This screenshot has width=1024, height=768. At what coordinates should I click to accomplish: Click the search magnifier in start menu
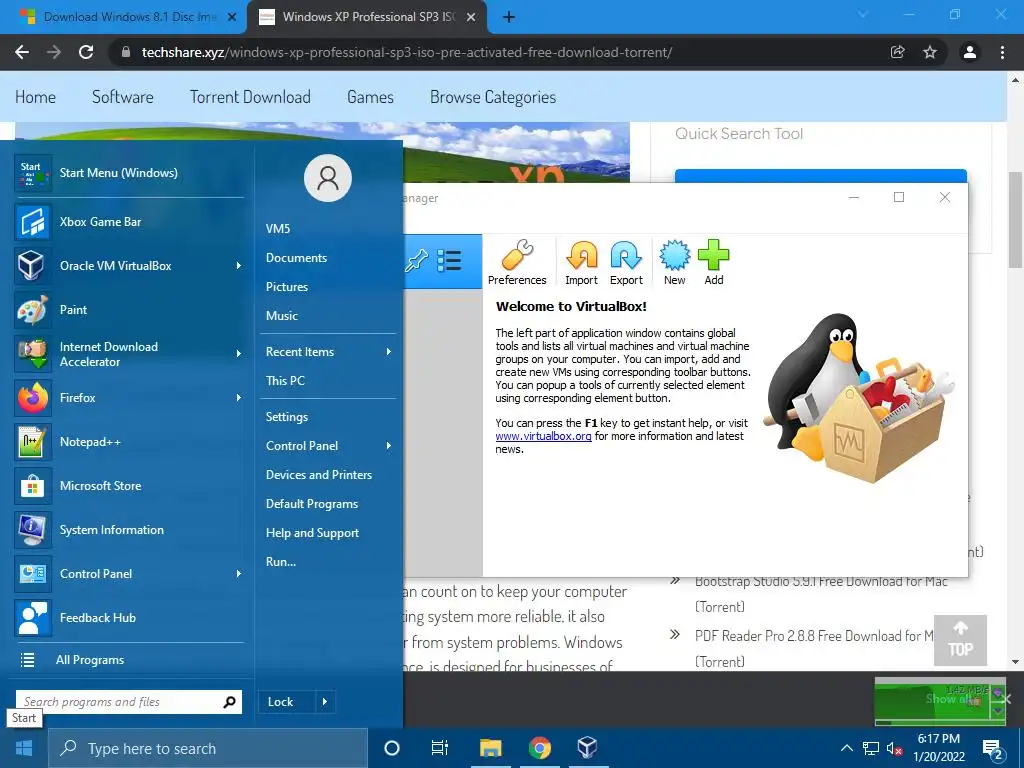point(229,702)
